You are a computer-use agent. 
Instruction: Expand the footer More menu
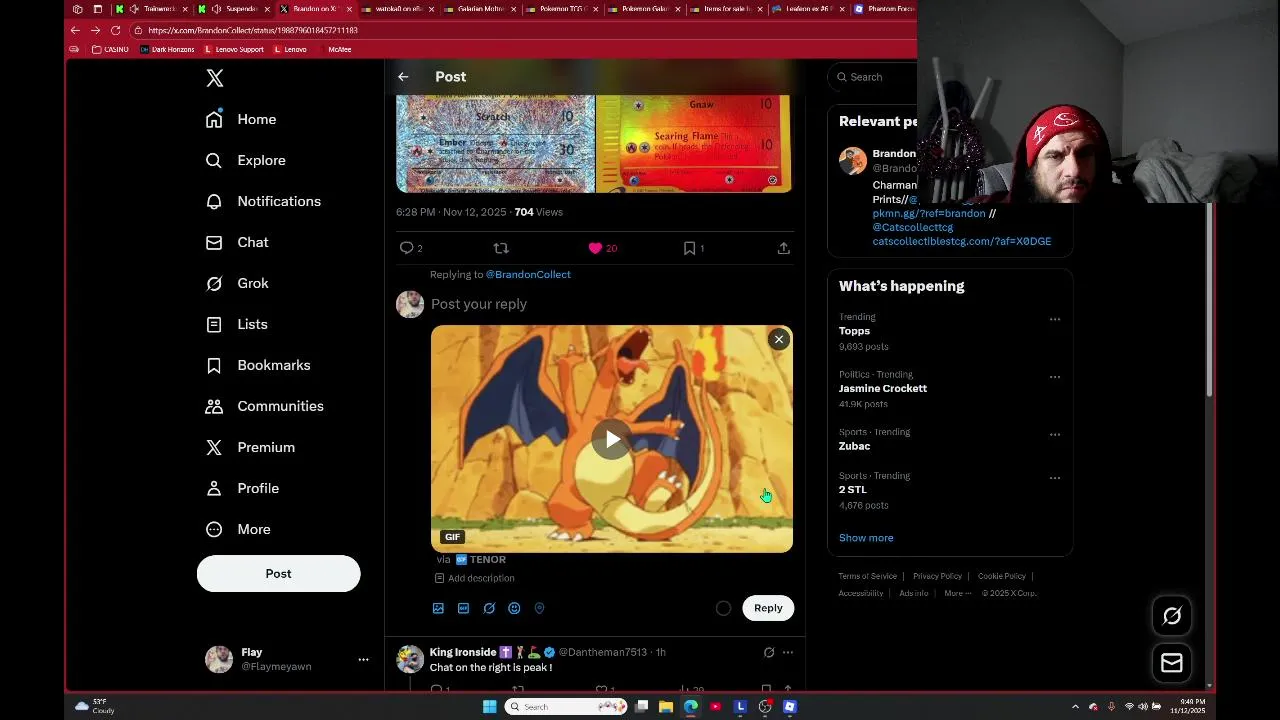(x=956, y=593)
